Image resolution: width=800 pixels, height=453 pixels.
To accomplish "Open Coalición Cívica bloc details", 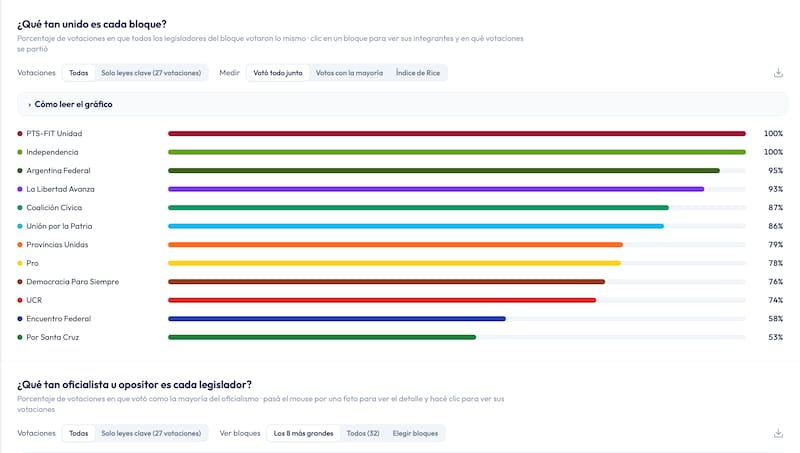I will pyautogui.click(x=400, y=208).
